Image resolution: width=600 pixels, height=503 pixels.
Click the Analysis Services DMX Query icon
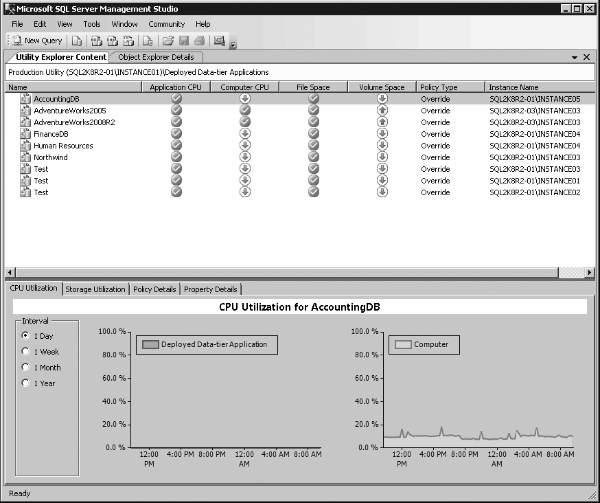[x=112, y=41]
